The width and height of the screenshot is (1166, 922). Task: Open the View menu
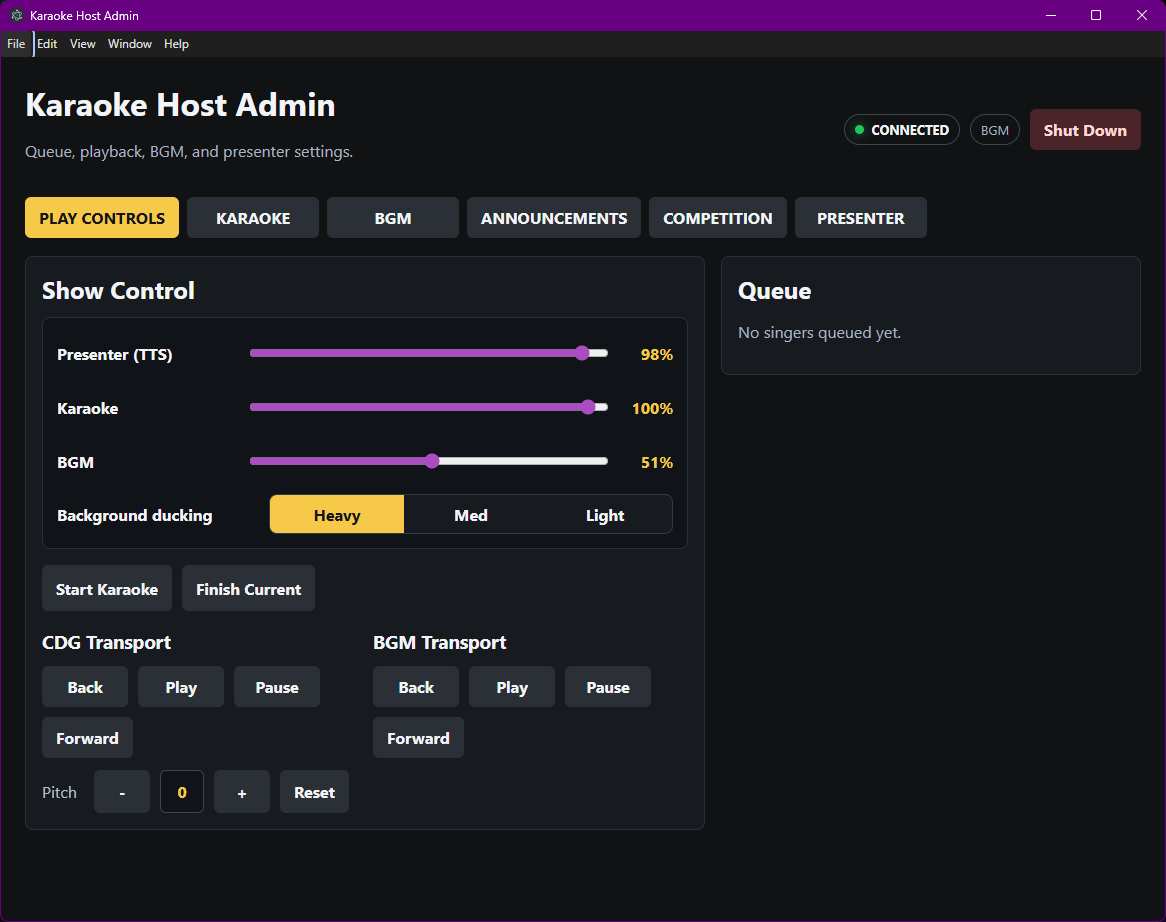pyautogui.click(x=83, y=44)
